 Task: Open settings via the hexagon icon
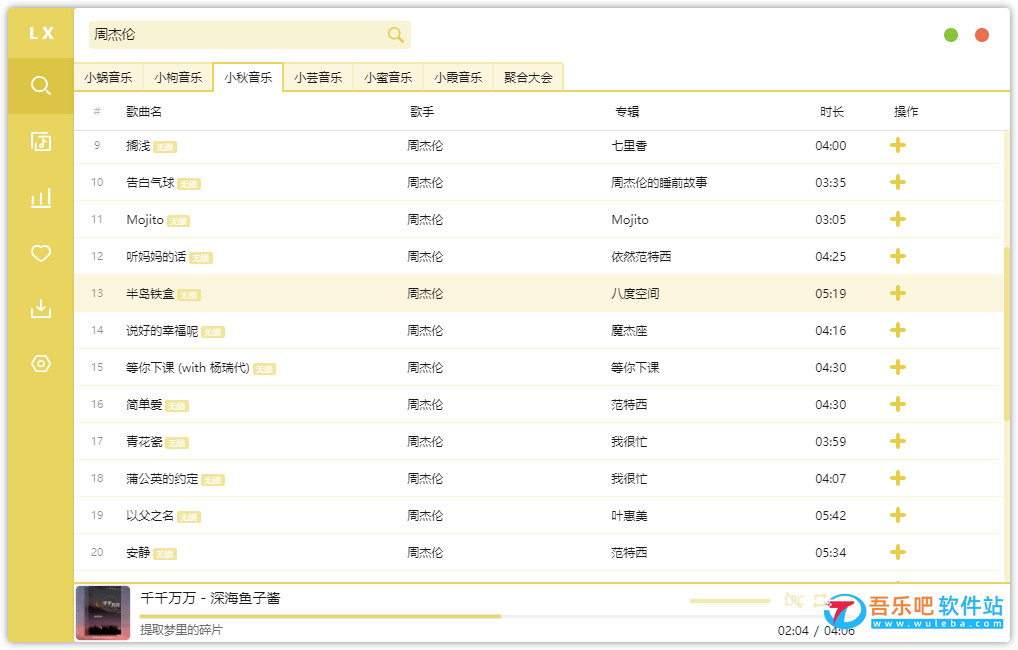pos(40,364)
